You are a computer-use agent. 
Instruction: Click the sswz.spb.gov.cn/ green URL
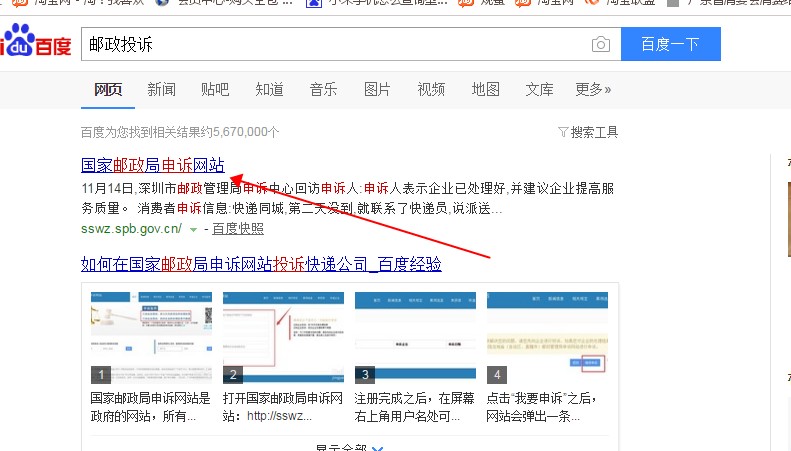point(131,229)
